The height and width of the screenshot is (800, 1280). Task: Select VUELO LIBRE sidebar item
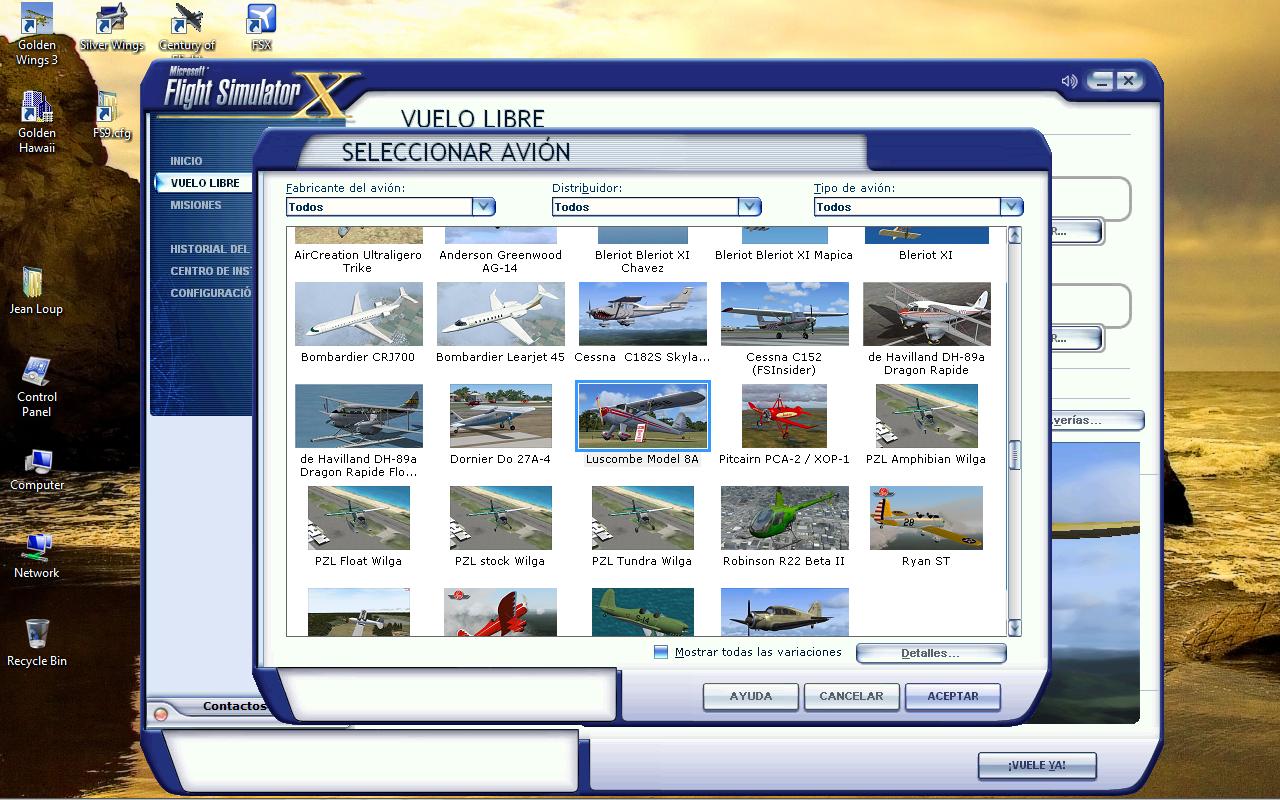point(205,183)
